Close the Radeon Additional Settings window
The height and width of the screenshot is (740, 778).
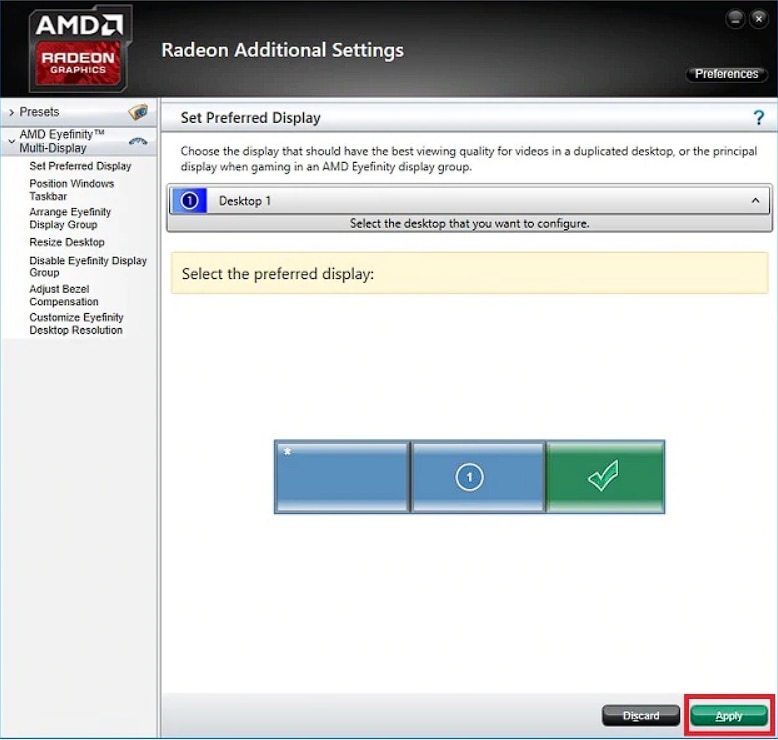click(x=759, y=19)
